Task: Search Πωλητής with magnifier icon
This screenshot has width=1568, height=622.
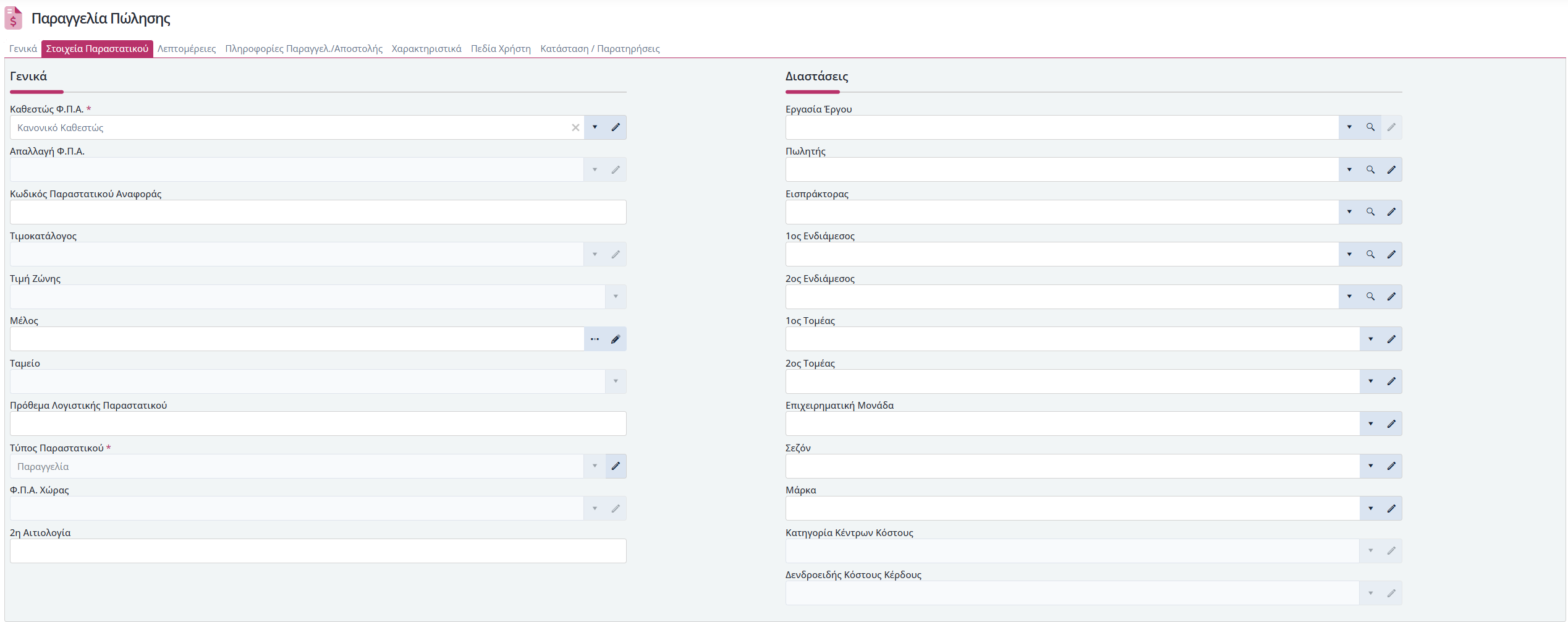Action: coord(1370,169)
